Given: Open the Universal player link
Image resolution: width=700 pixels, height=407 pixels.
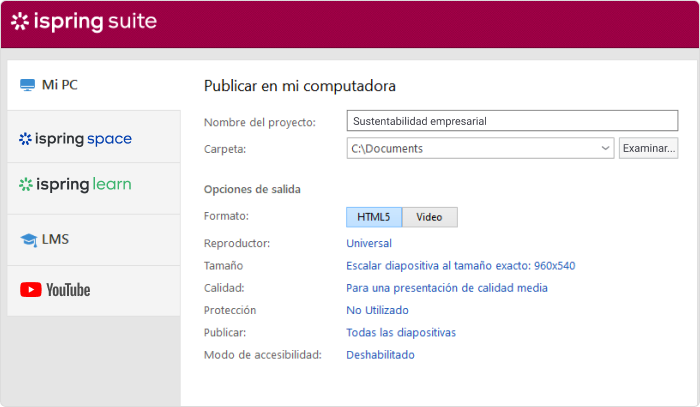Looking at the screenshot, I should point(369,243).
